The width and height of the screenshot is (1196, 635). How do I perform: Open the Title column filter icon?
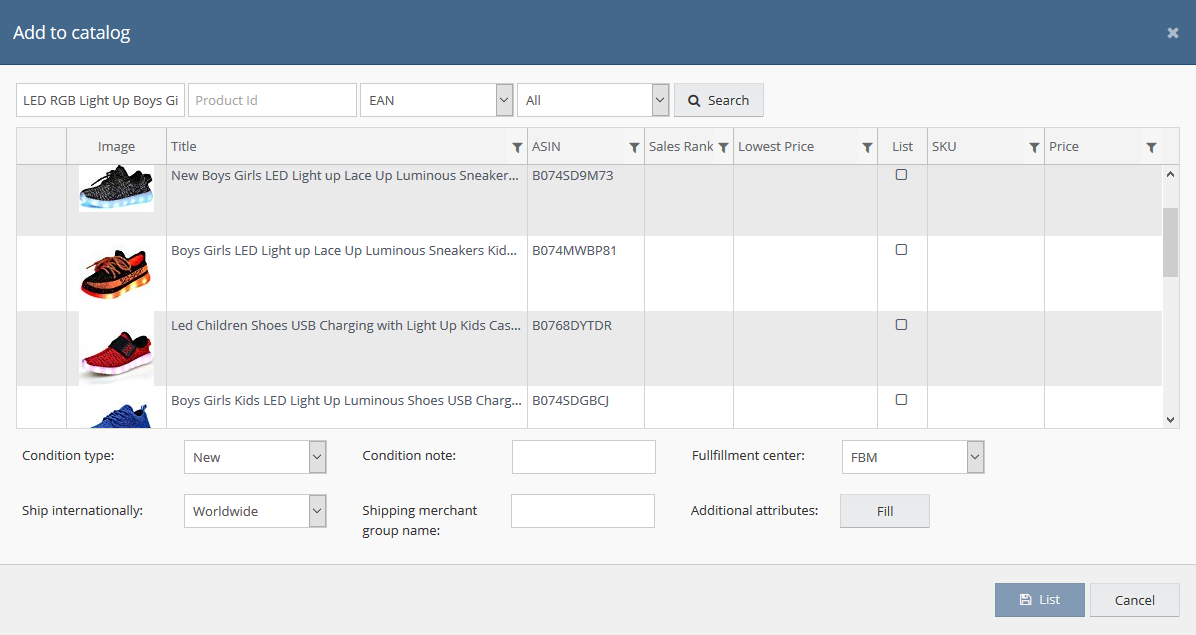click(x=517, y=147)
